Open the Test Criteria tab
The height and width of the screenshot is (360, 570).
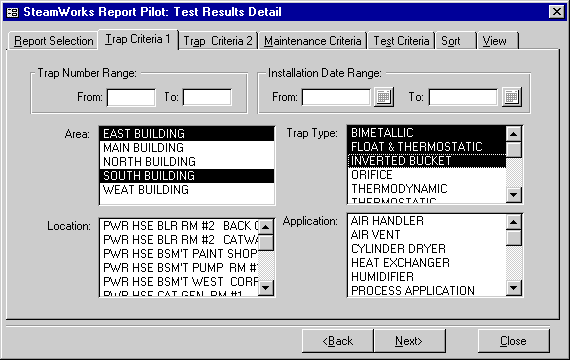point(402,41)
